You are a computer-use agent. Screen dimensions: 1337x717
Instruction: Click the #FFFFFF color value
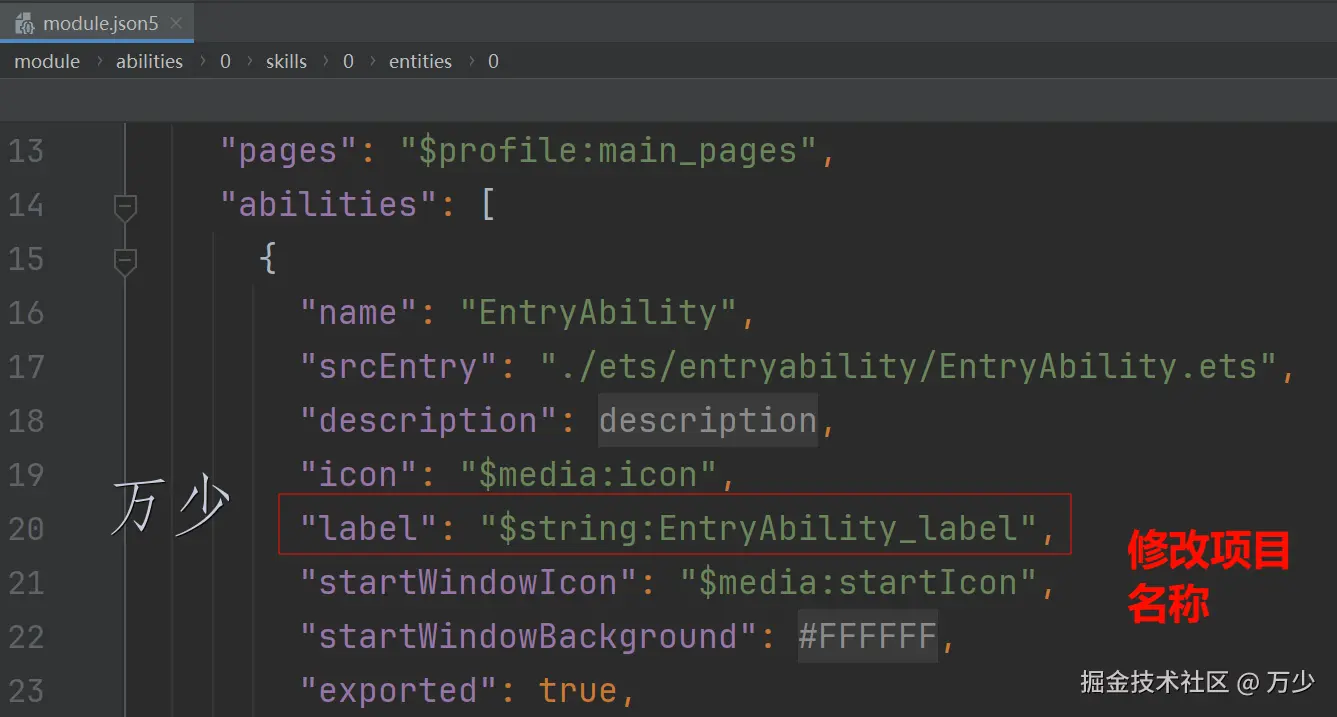pyautogui.click(x=868, y=637)
